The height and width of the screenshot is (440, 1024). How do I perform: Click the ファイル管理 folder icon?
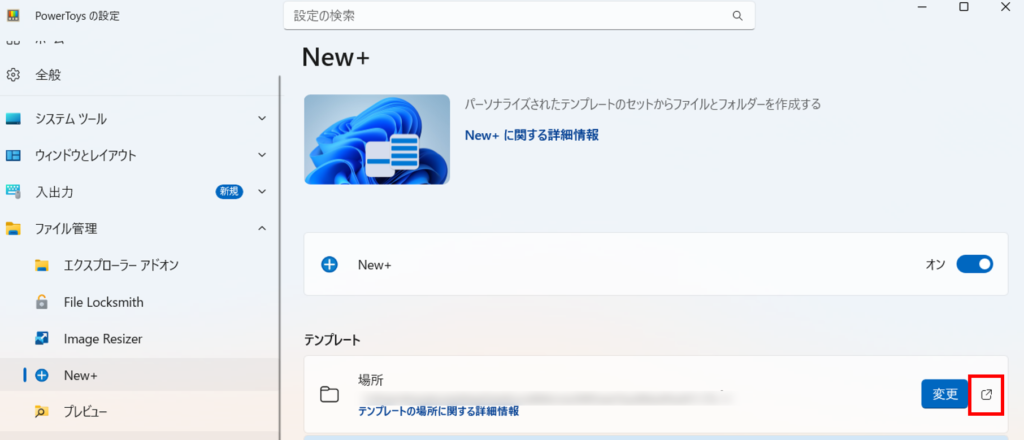[x=13, y=228]
